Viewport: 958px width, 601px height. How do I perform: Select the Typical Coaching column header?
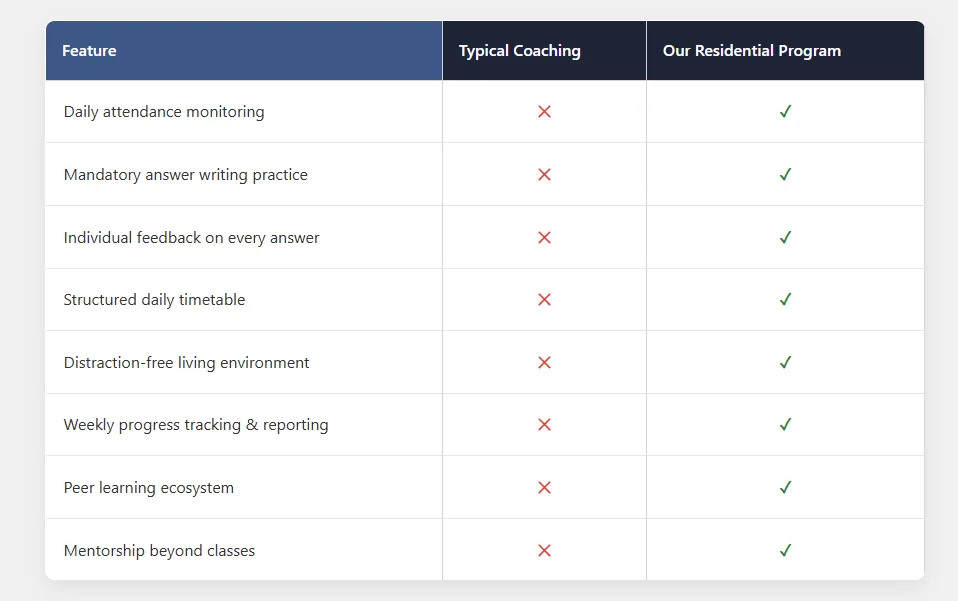[x=519, y=51]
